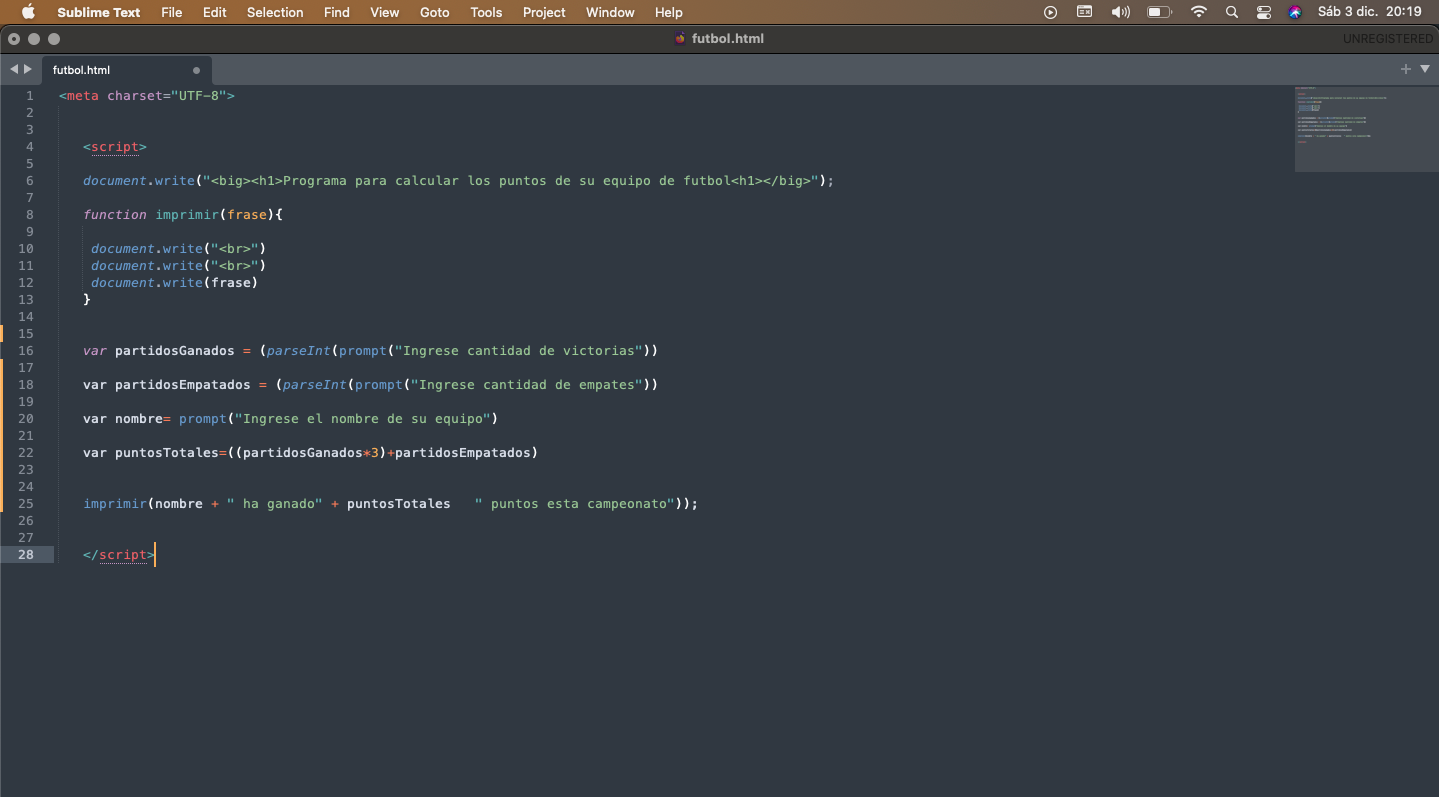The image size is (1439, 797).
Task: Open the Tools menu
Action: (x=486, y=12)
